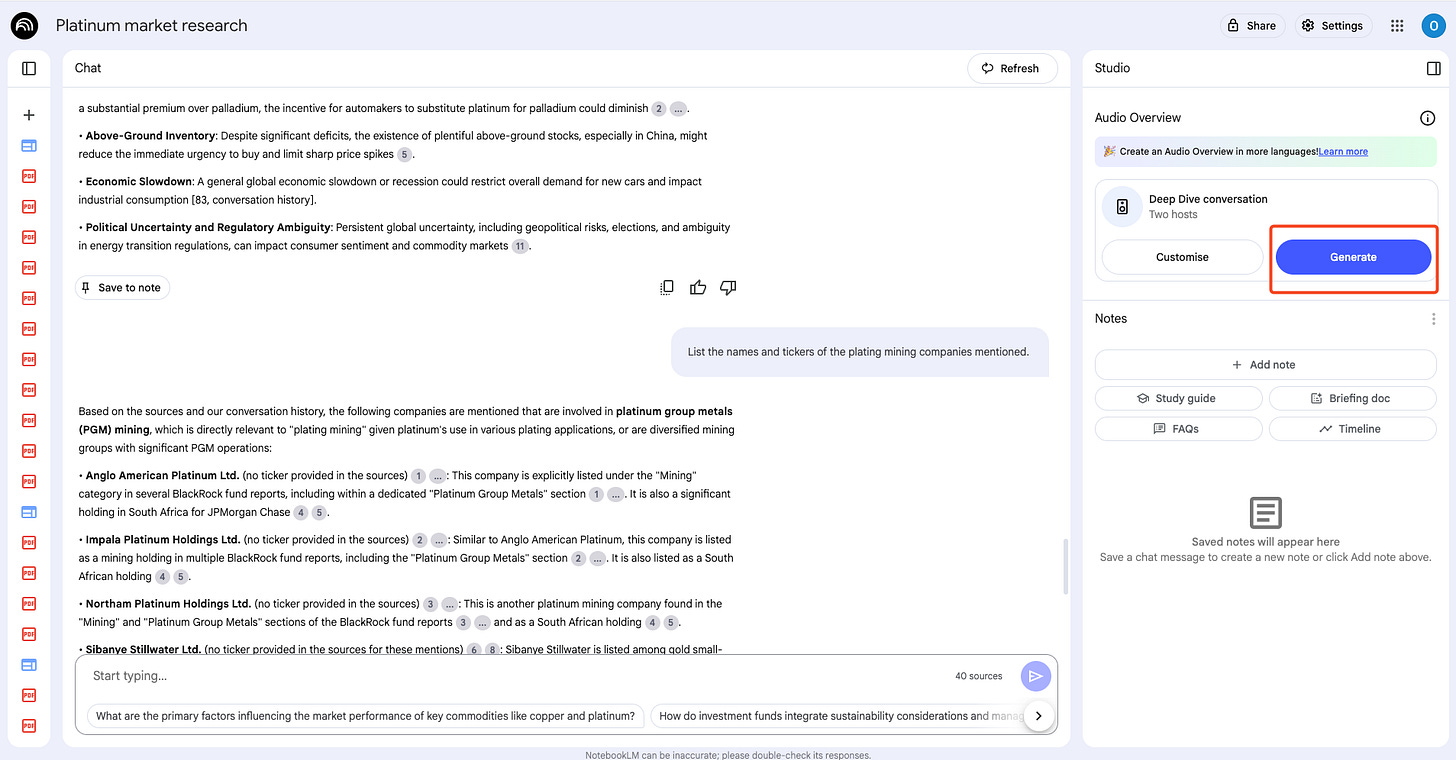This screenshot has height=760, width=1456.
Task: Send the message with arrow button
Action: pos(1036,677)
